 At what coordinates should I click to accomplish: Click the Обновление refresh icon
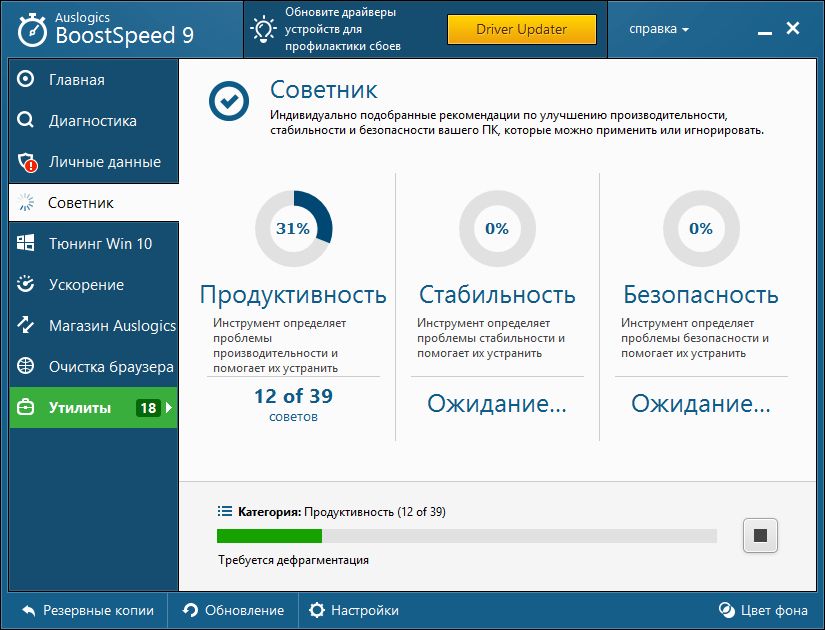click(x=190, y=610)
